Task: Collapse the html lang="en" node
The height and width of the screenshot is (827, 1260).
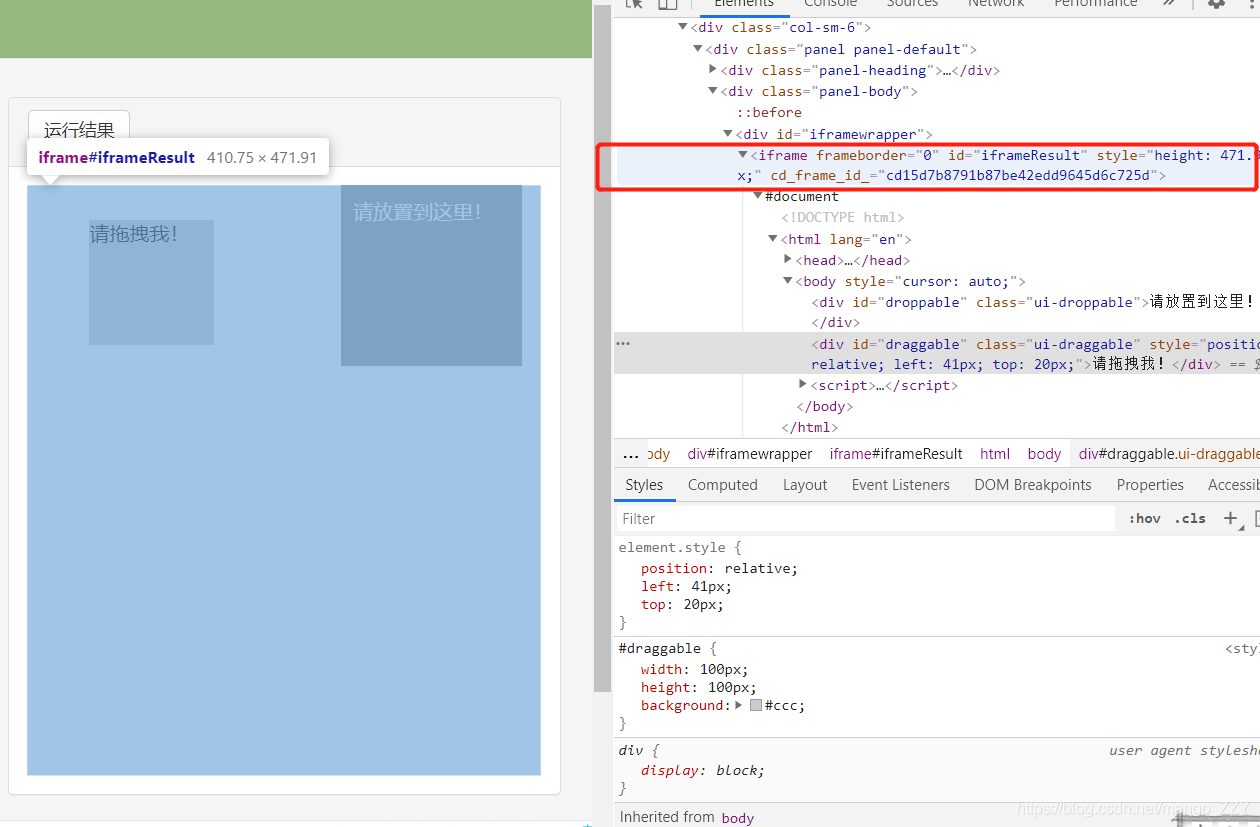Action: 773,239
